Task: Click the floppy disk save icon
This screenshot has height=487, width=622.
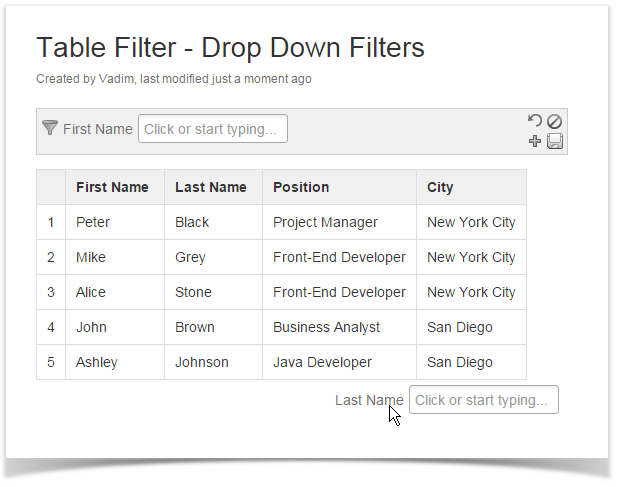Action: tap(554, 141)
